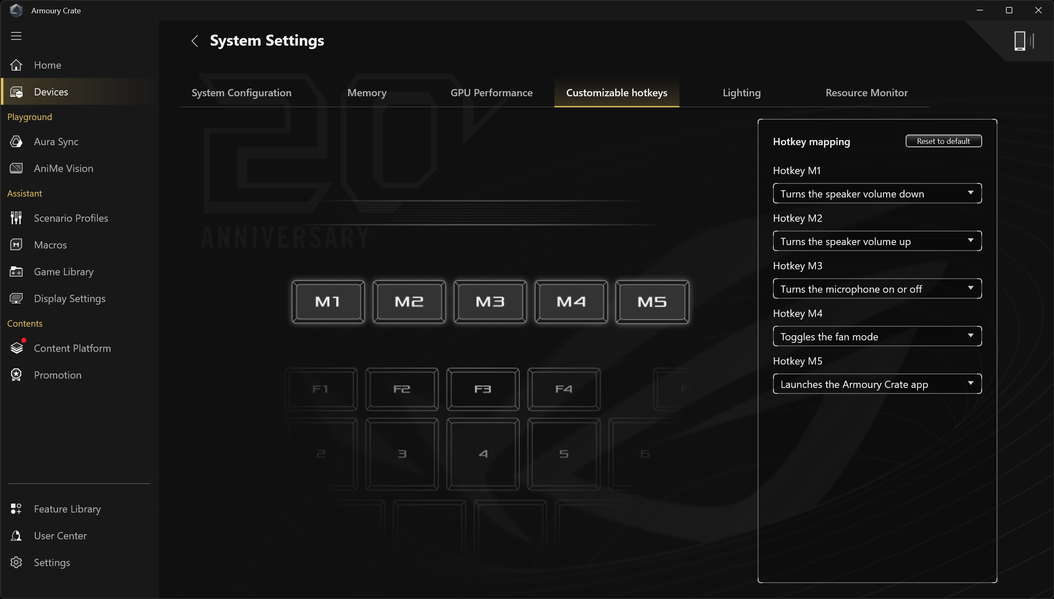
Task: Click the Home house icon
Action: tap(16, 65)
